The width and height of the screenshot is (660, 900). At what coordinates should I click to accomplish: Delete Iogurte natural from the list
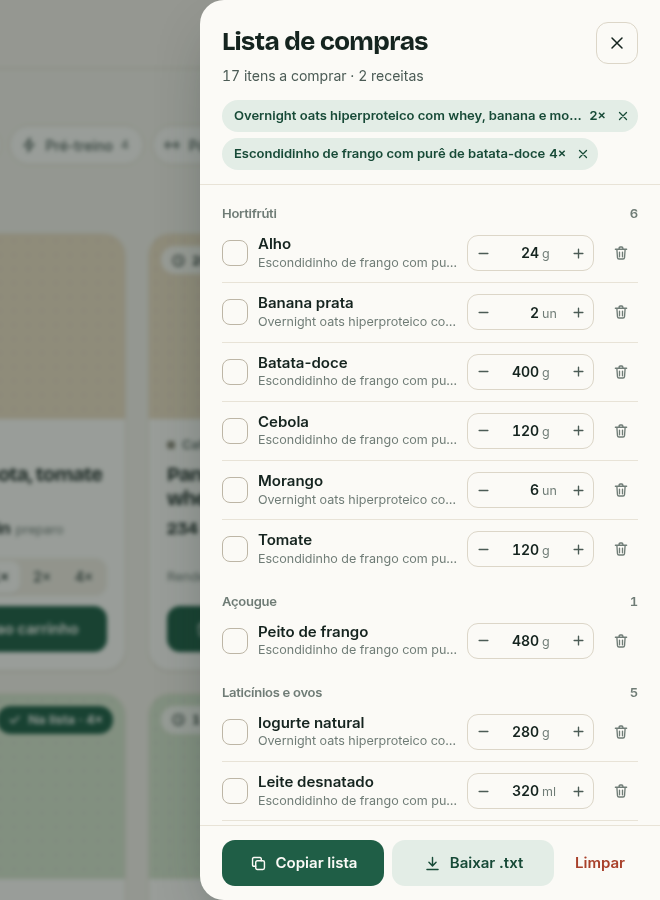pos(621,732)
